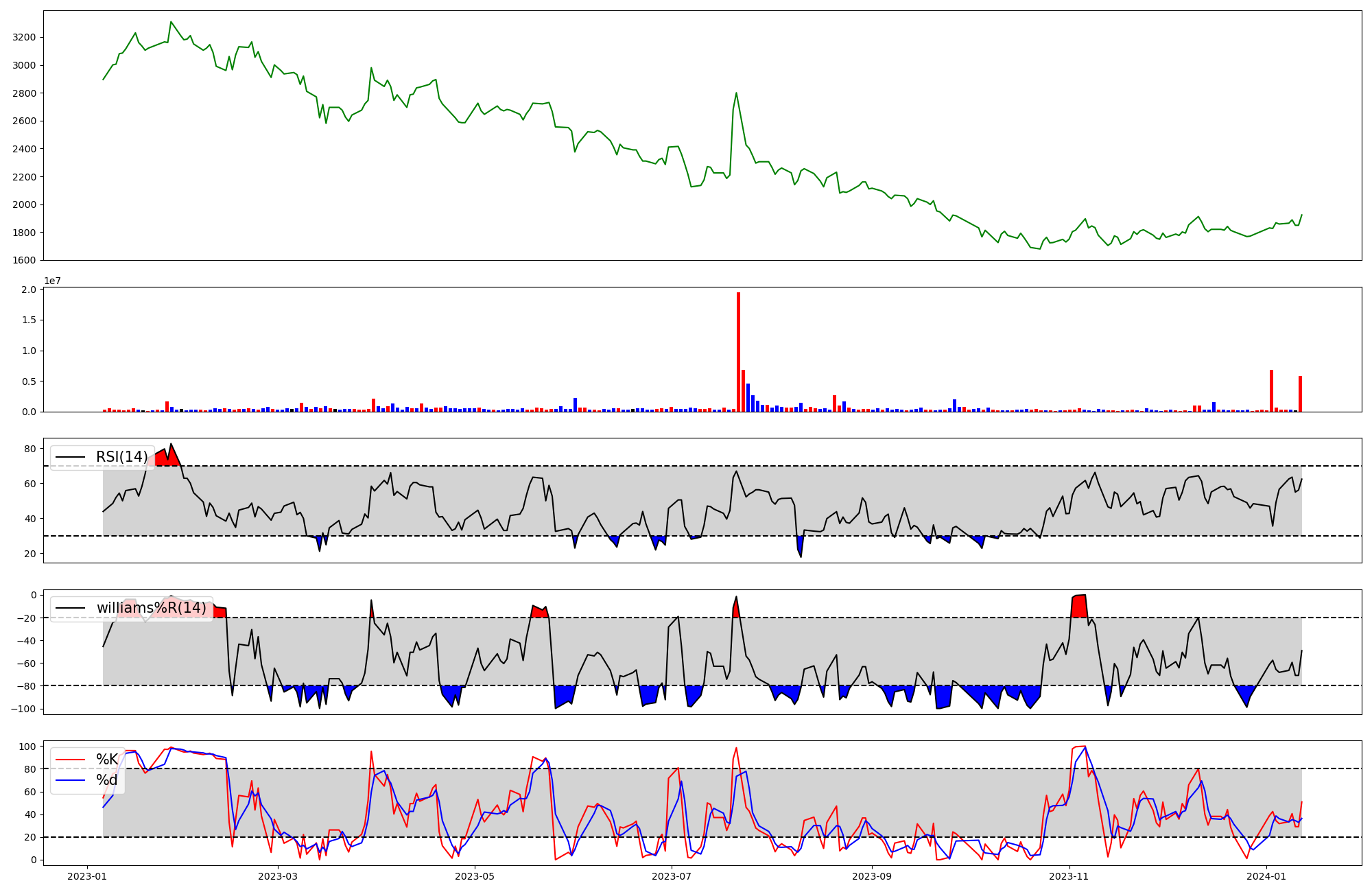Click the red %K legend line sample
The width and height of the screenshot is (1372, 892).
[x=70, y=760]
